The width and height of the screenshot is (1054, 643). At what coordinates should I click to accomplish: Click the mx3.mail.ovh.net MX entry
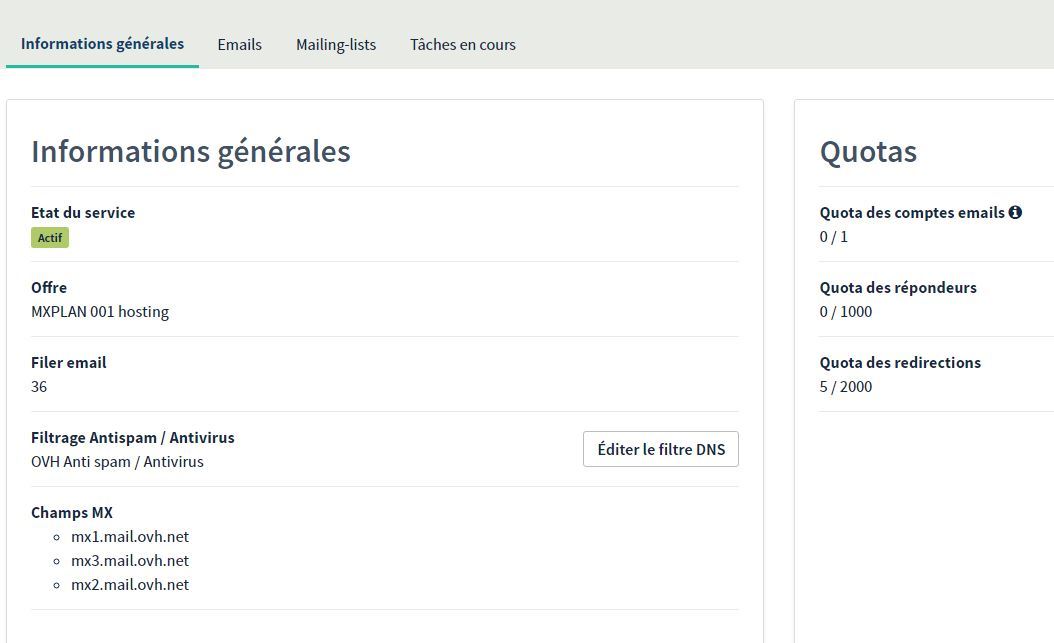[129, 561]
